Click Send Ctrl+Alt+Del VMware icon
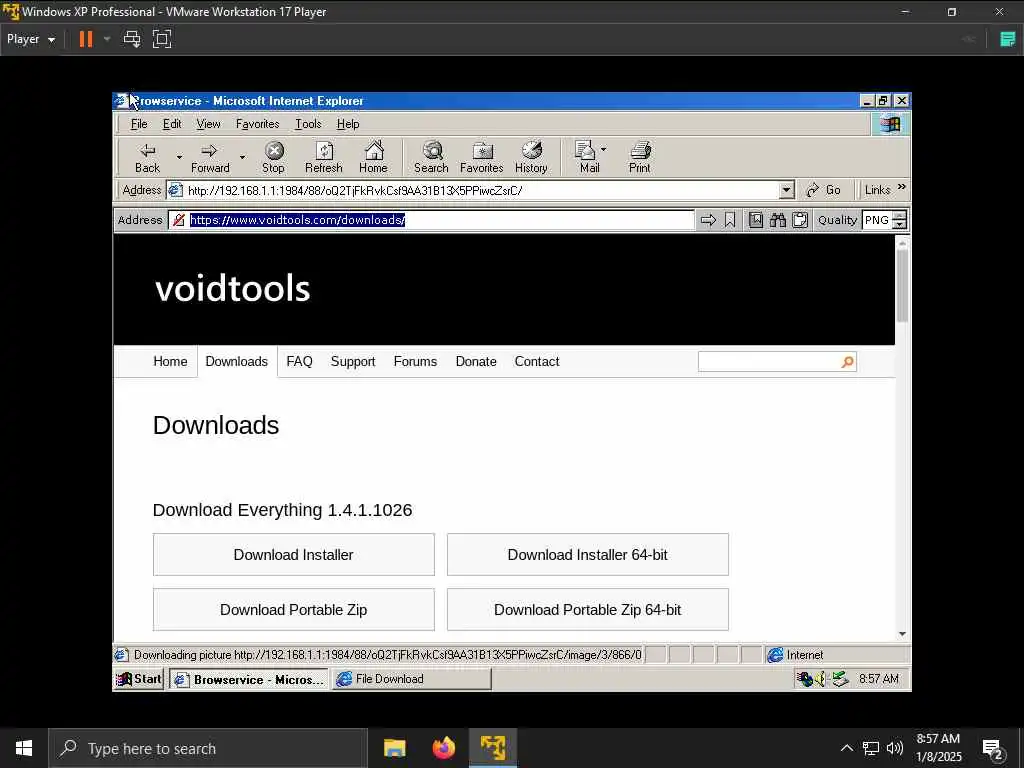 point(132,39)
